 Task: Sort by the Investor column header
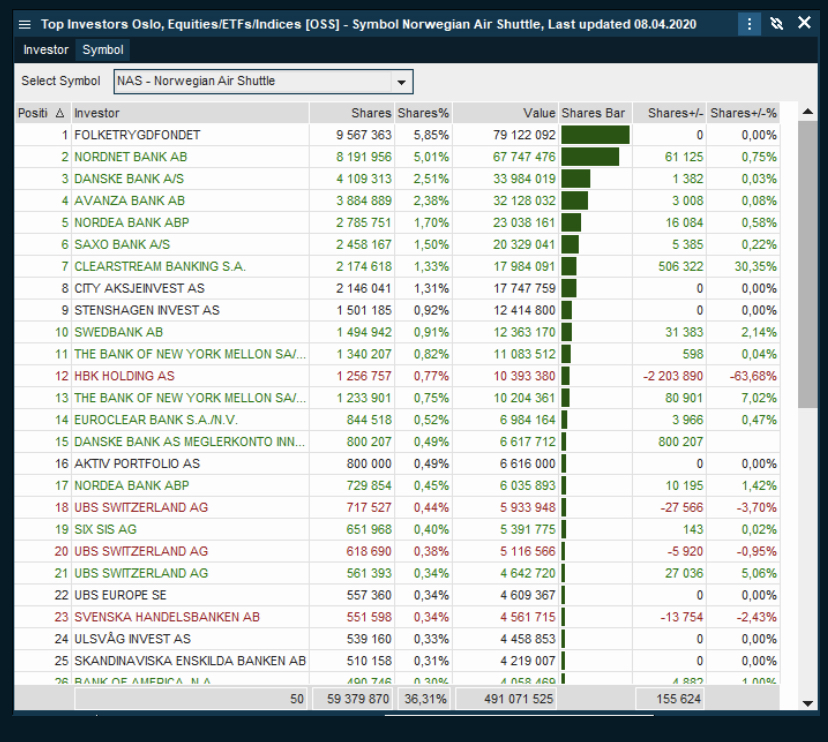190,113
